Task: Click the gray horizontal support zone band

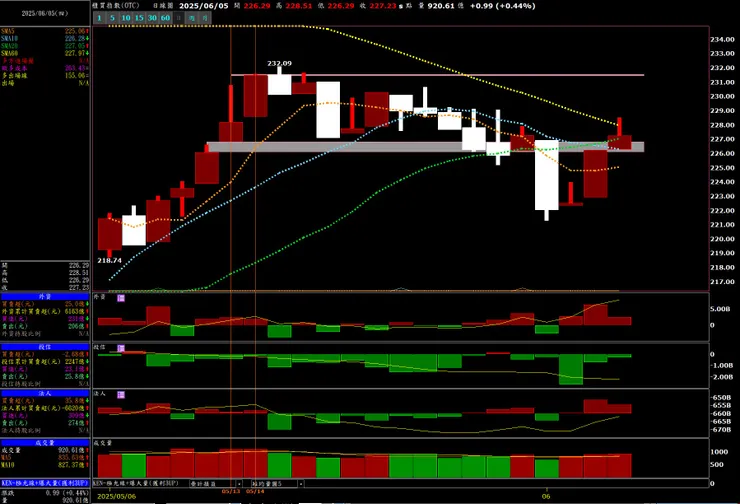Action: tap(425, 147)
